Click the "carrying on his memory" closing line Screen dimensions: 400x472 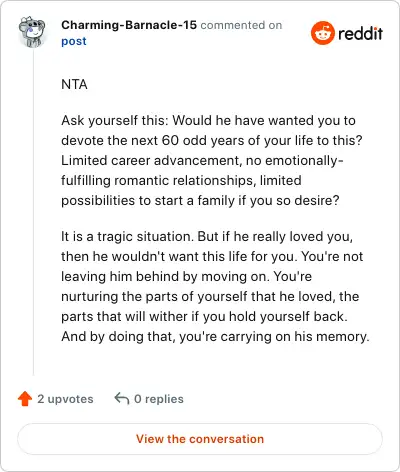[x=215, y=337]
